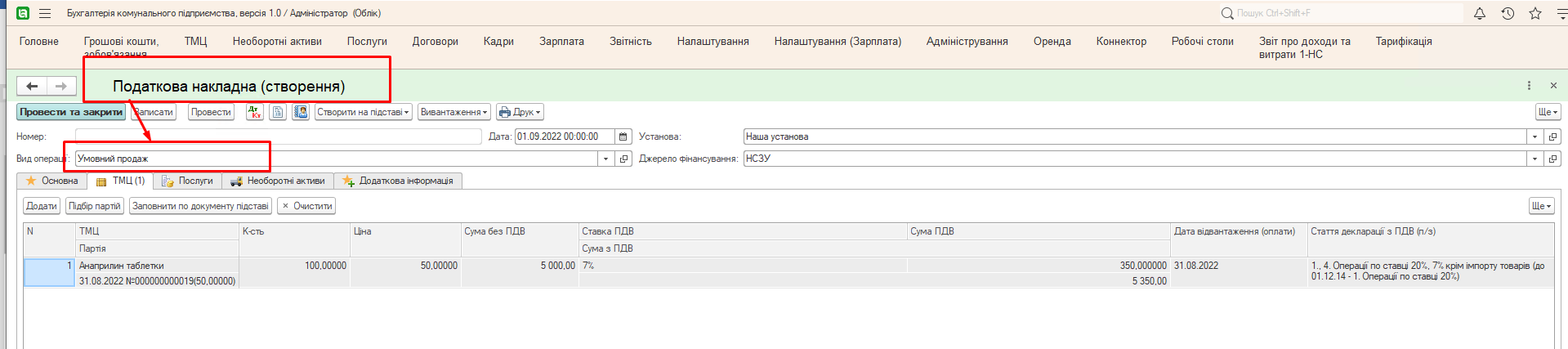The height and width of the screenshot is (349, 1568).
Task: Open the person-with-document toolbar icon
Action: click(301, 112)
